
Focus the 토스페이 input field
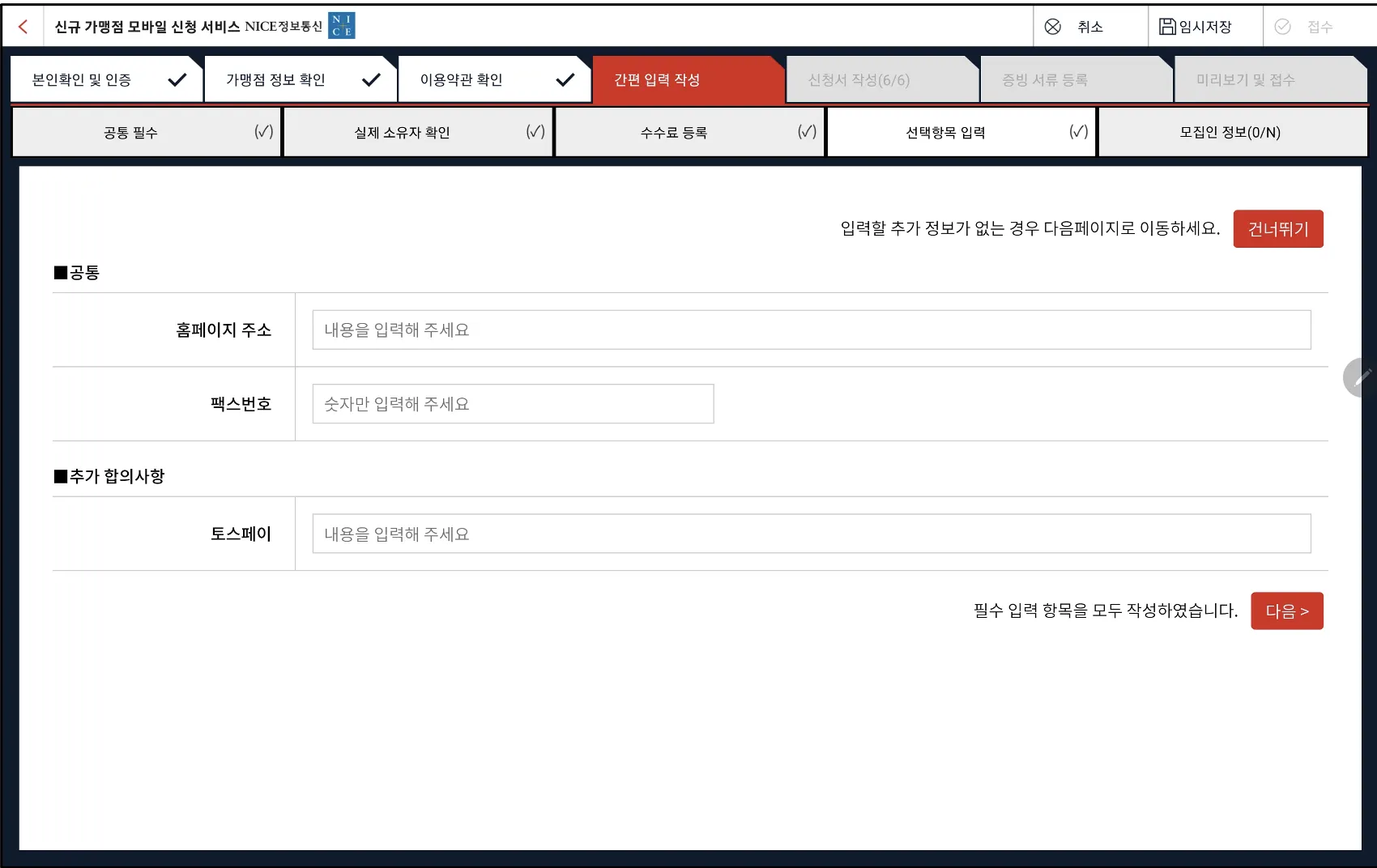point(812,534)
